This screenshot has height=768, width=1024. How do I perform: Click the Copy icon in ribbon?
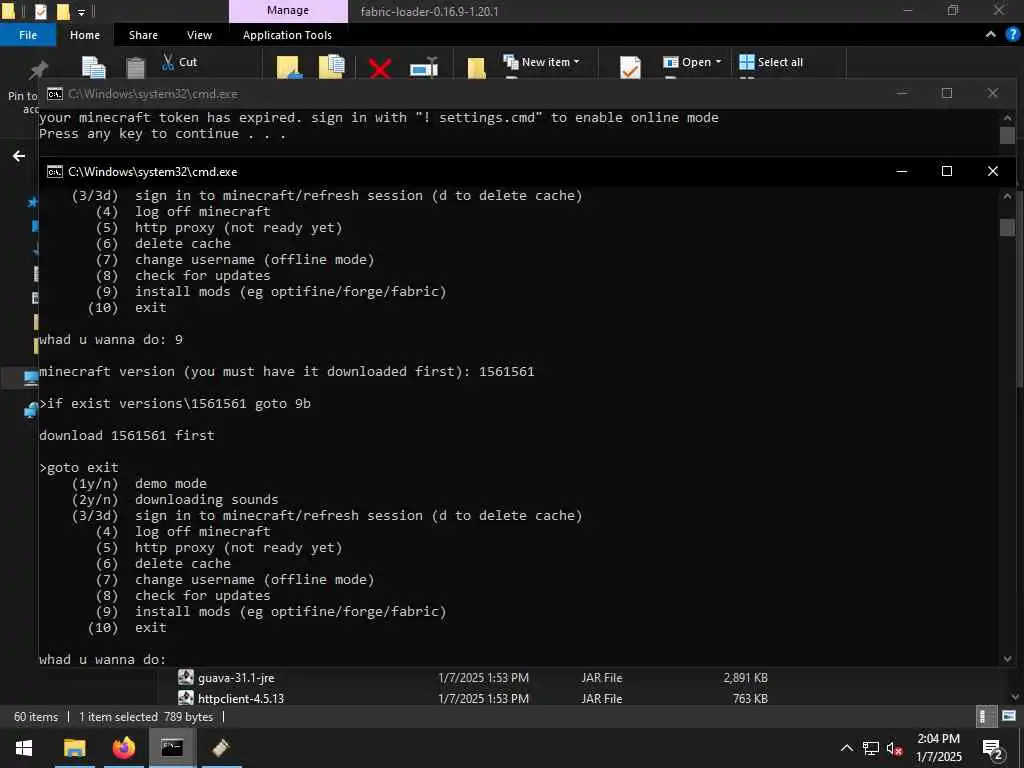click(93, 67)
